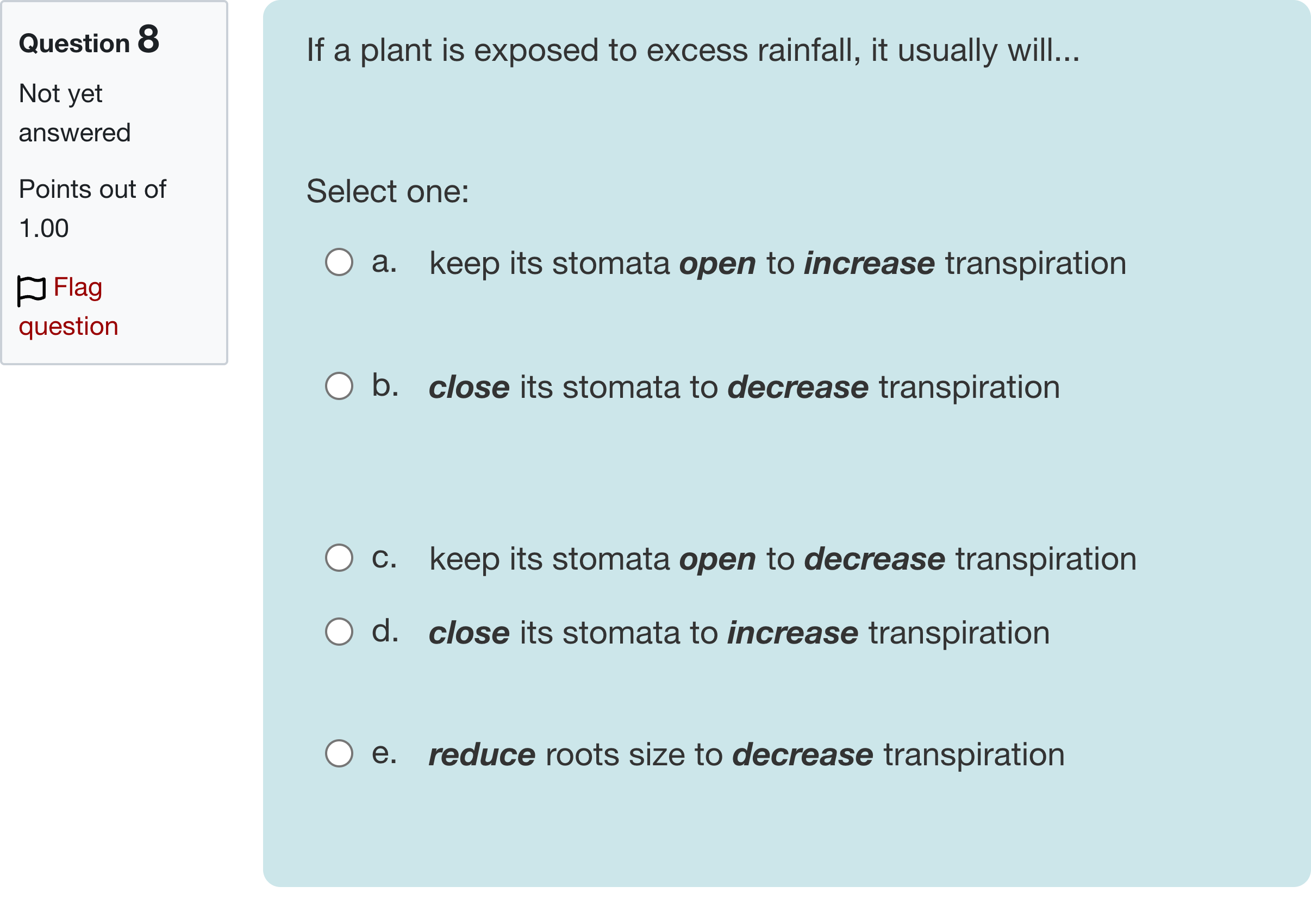The image size is (1311, 924).
Task: Select radio button for option a
Action: click(339, 262)
